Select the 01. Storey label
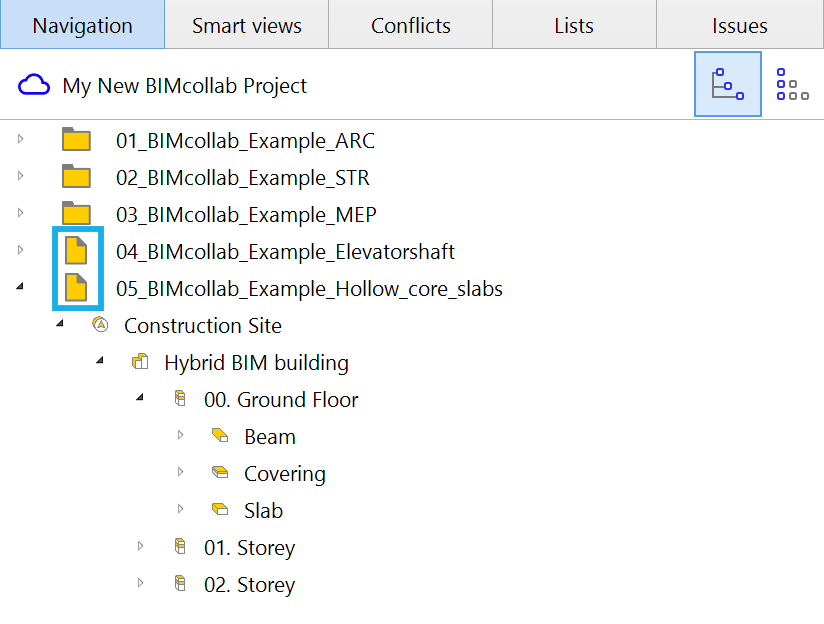 click(x=250, y=548)
